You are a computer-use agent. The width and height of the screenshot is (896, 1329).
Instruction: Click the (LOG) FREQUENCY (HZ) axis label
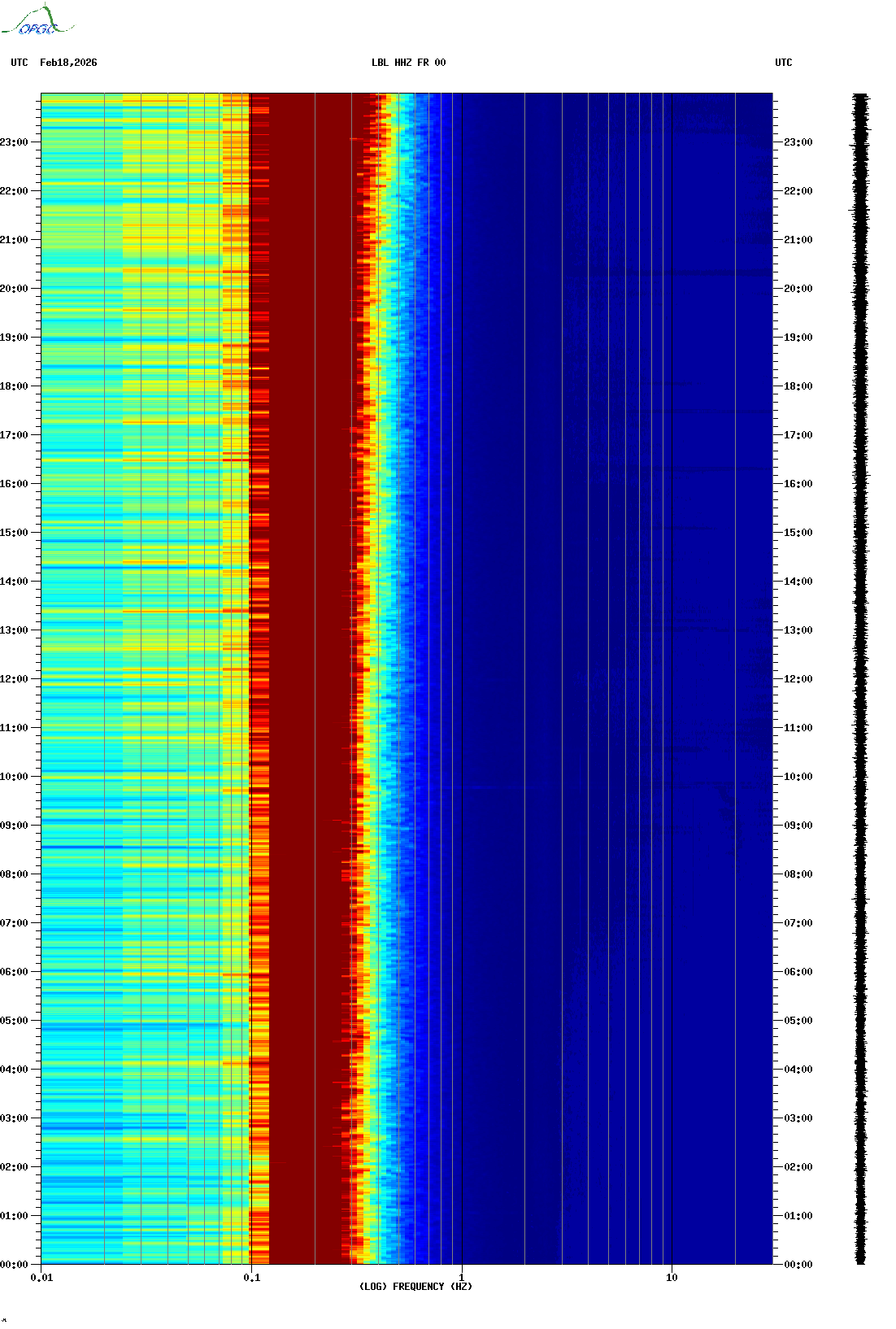[x=415, y=1286]
